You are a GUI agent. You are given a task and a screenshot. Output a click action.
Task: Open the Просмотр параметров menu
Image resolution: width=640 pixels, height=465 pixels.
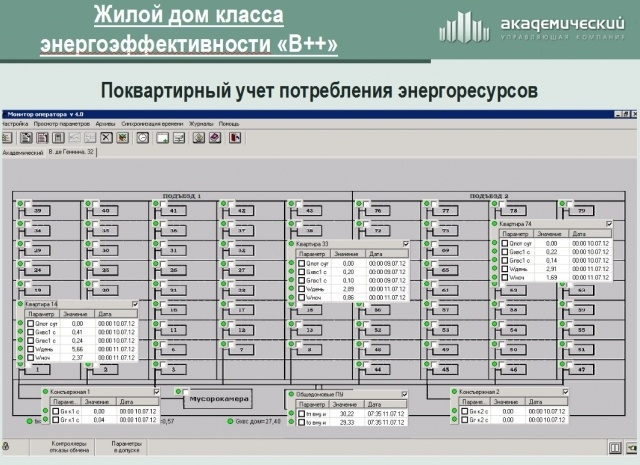[62, 124]
